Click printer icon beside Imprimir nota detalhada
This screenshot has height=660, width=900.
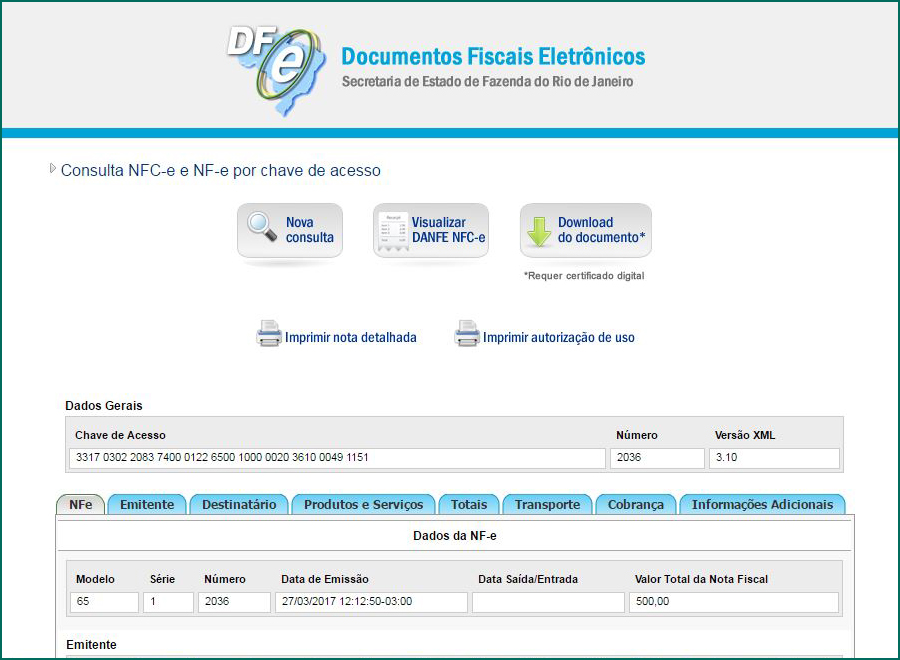(x=269, y=335)
